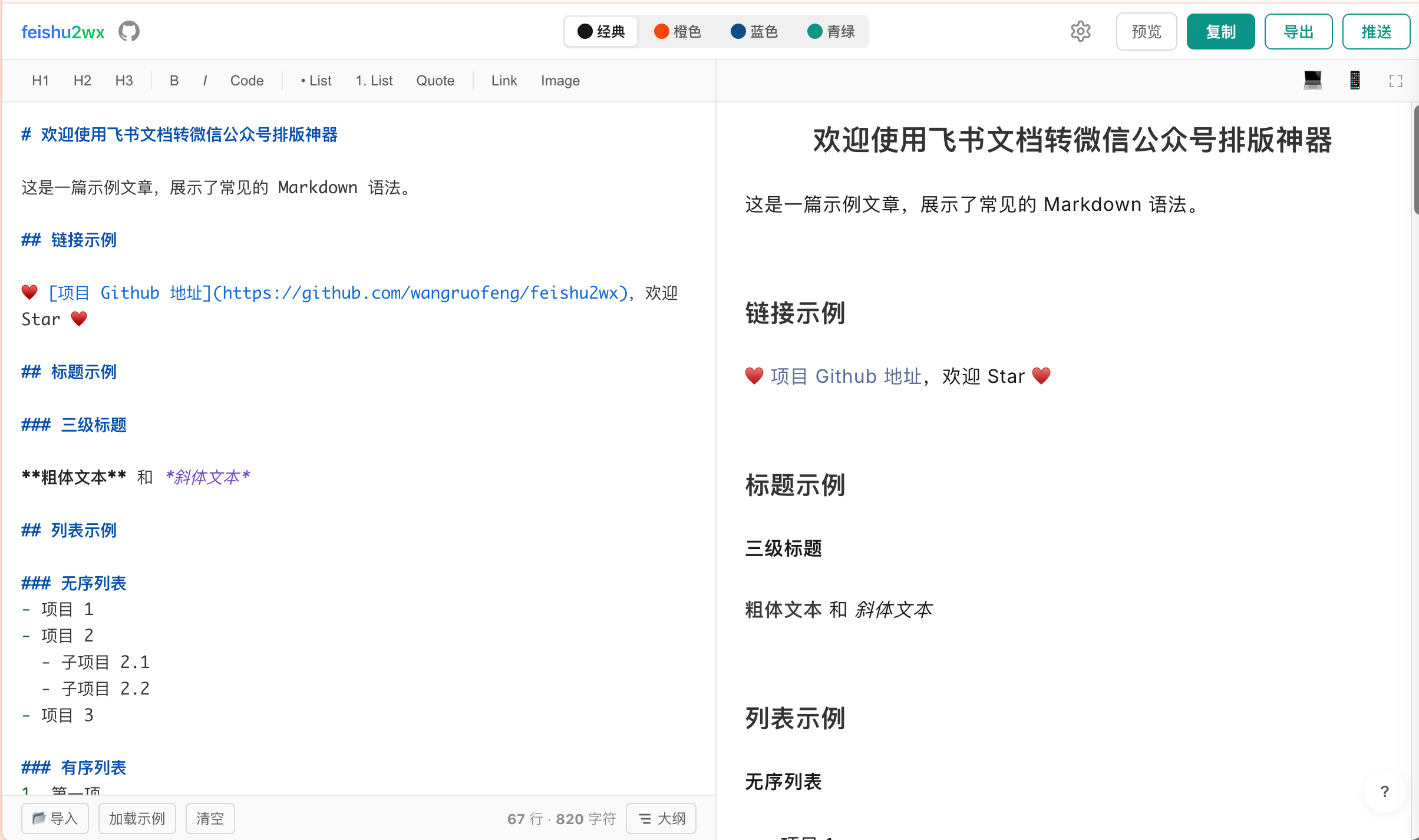Image resolution: width=1419 pixels, height=840 pixels.
Task: Click the editor line '### 三级标题'
Action: tap(74, 425)
